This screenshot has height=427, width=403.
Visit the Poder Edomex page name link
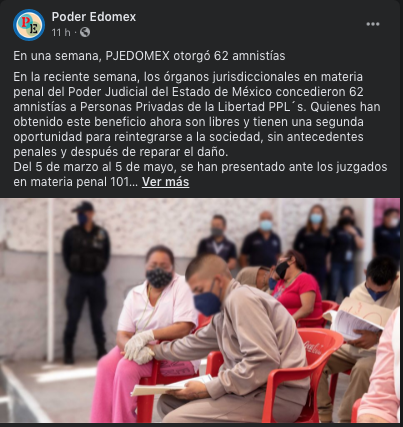94,17
